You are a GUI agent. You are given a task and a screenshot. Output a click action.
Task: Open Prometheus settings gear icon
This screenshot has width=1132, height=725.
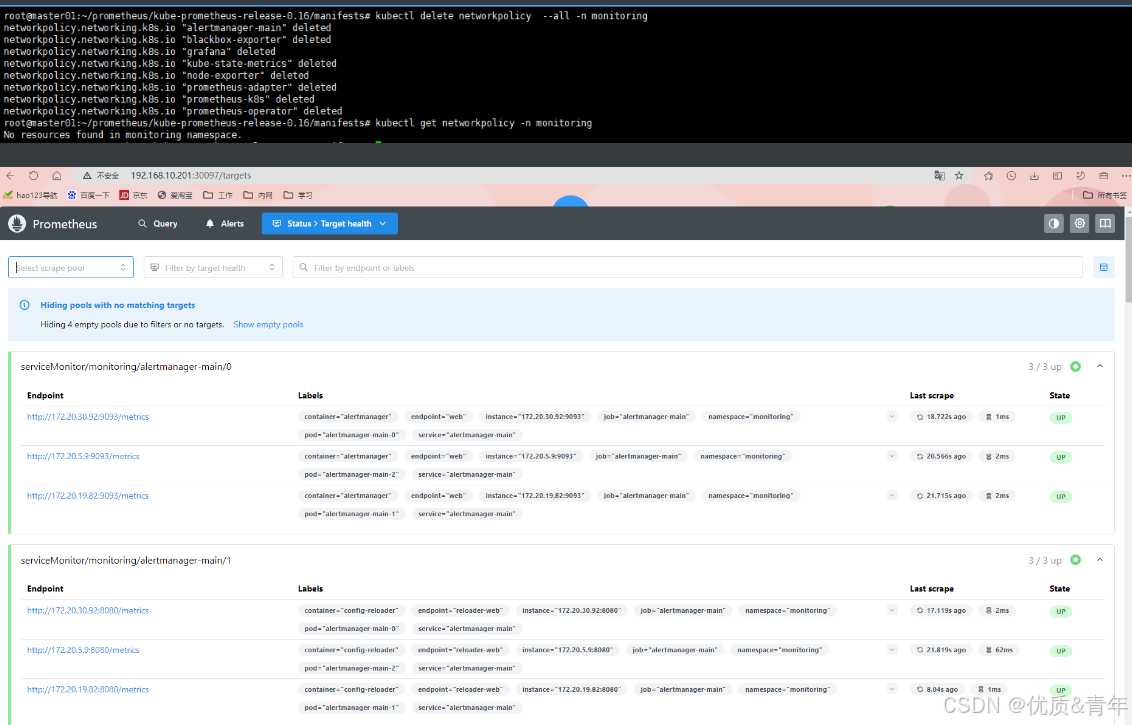click(x=1079, y=224)
